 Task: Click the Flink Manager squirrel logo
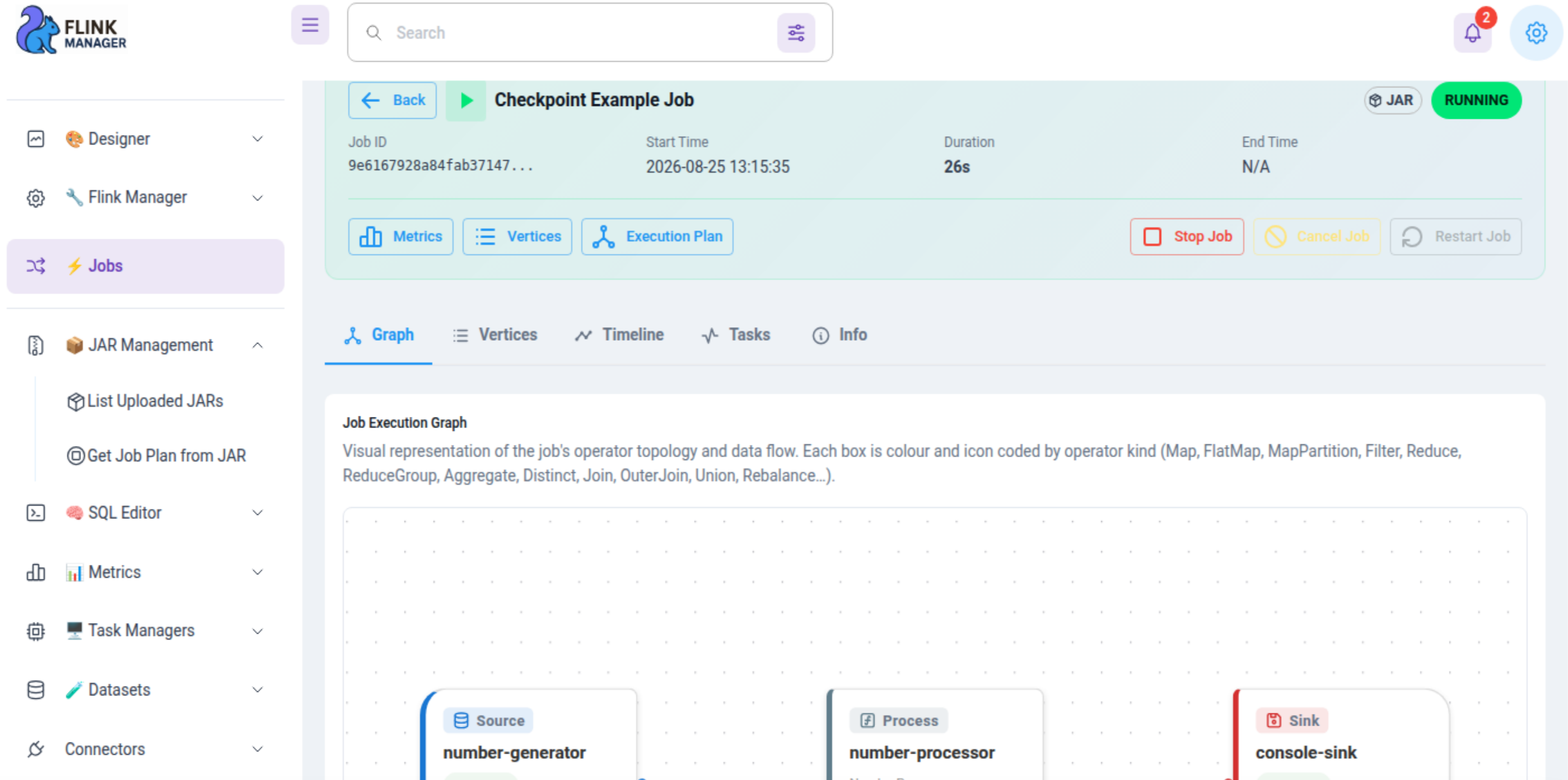pyautogui.click(x=71, y=30)
